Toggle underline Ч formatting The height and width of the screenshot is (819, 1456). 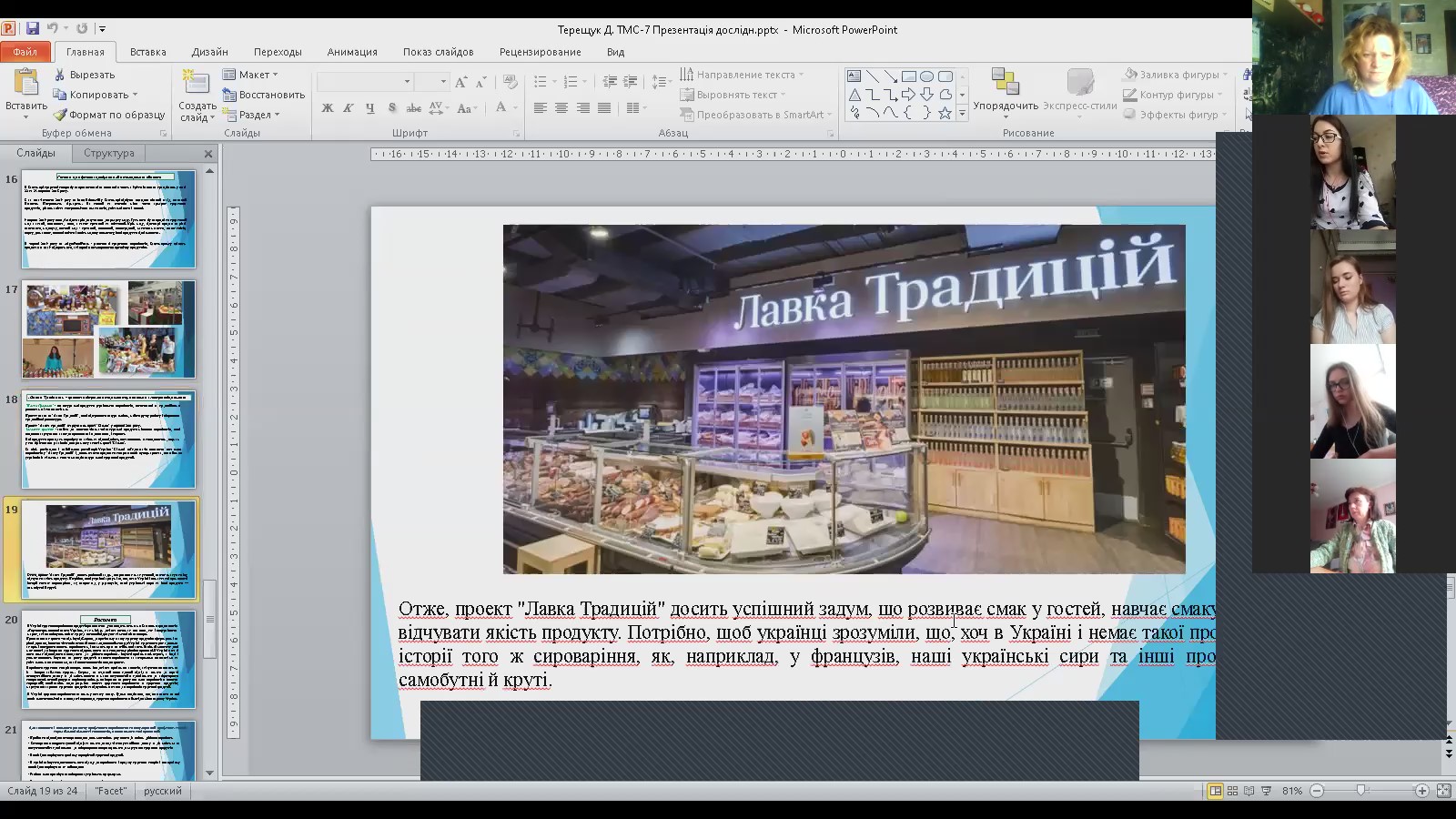369,107
